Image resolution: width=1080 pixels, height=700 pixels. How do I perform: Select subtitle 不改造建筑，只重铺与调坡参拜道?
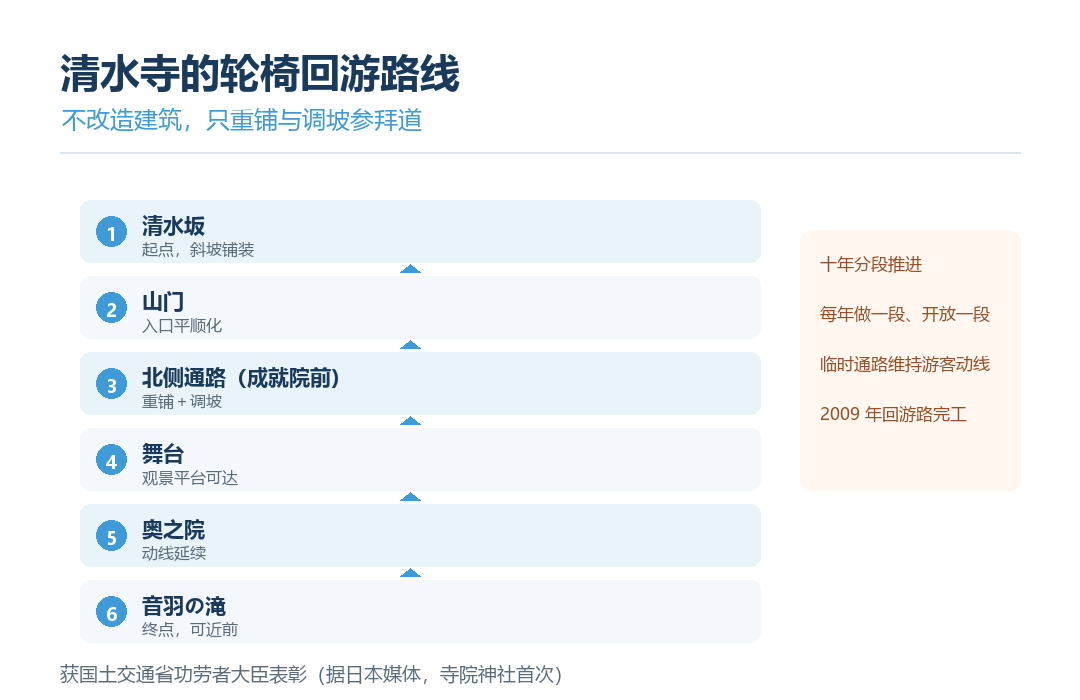point(242,120)
